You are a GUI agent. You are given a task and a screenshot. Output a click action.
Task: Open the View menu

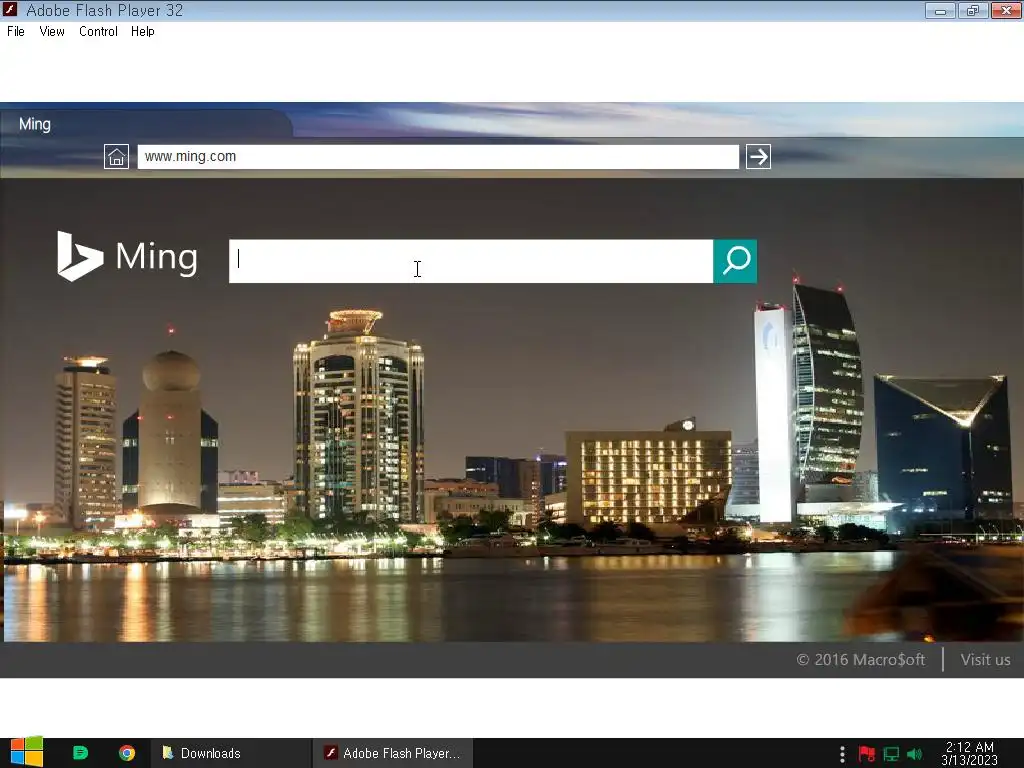click(52, 31)
